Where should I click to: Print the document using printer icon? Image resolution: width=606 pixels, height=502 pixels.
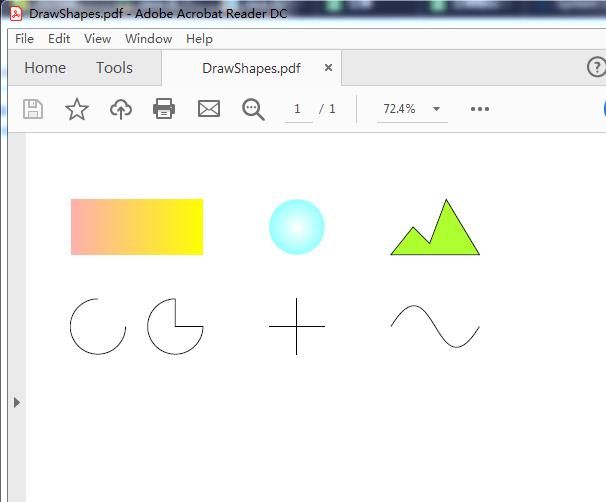coord(164,109)
